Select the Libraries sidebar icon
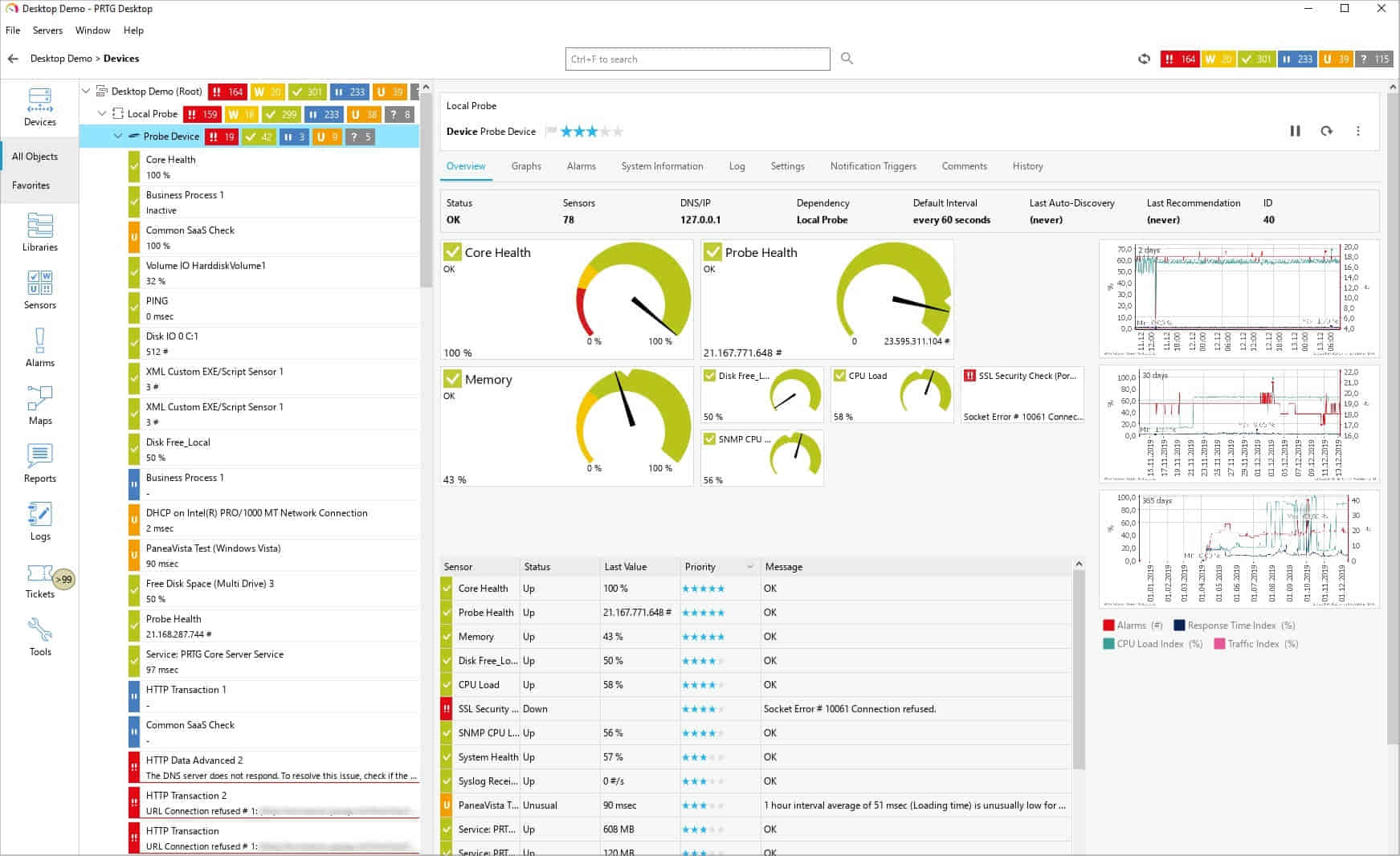The image size is (1400, 856). (x=39, y=233)
